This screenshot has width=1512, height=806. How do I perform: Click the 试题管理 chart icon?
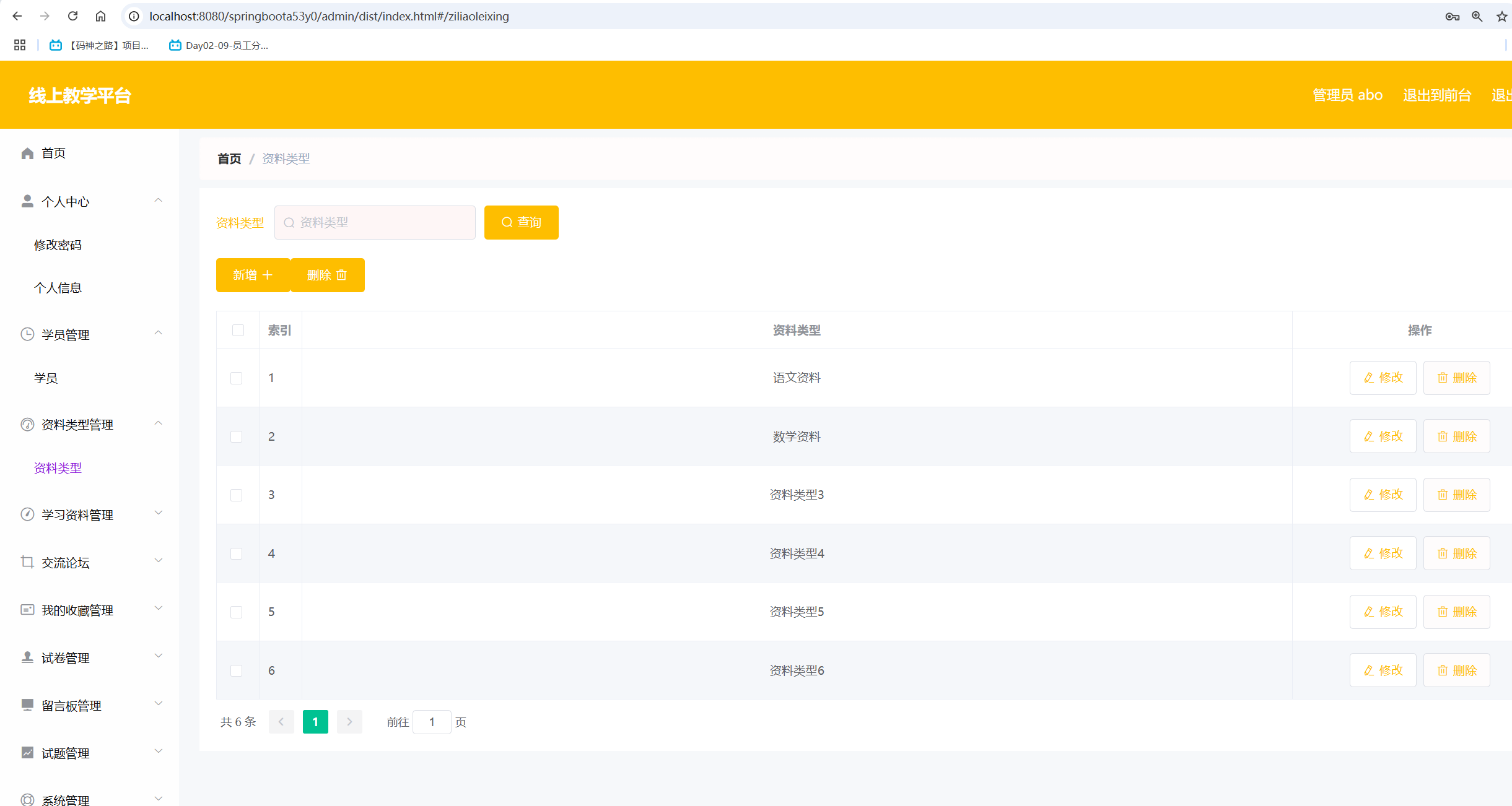click(27, 753)
